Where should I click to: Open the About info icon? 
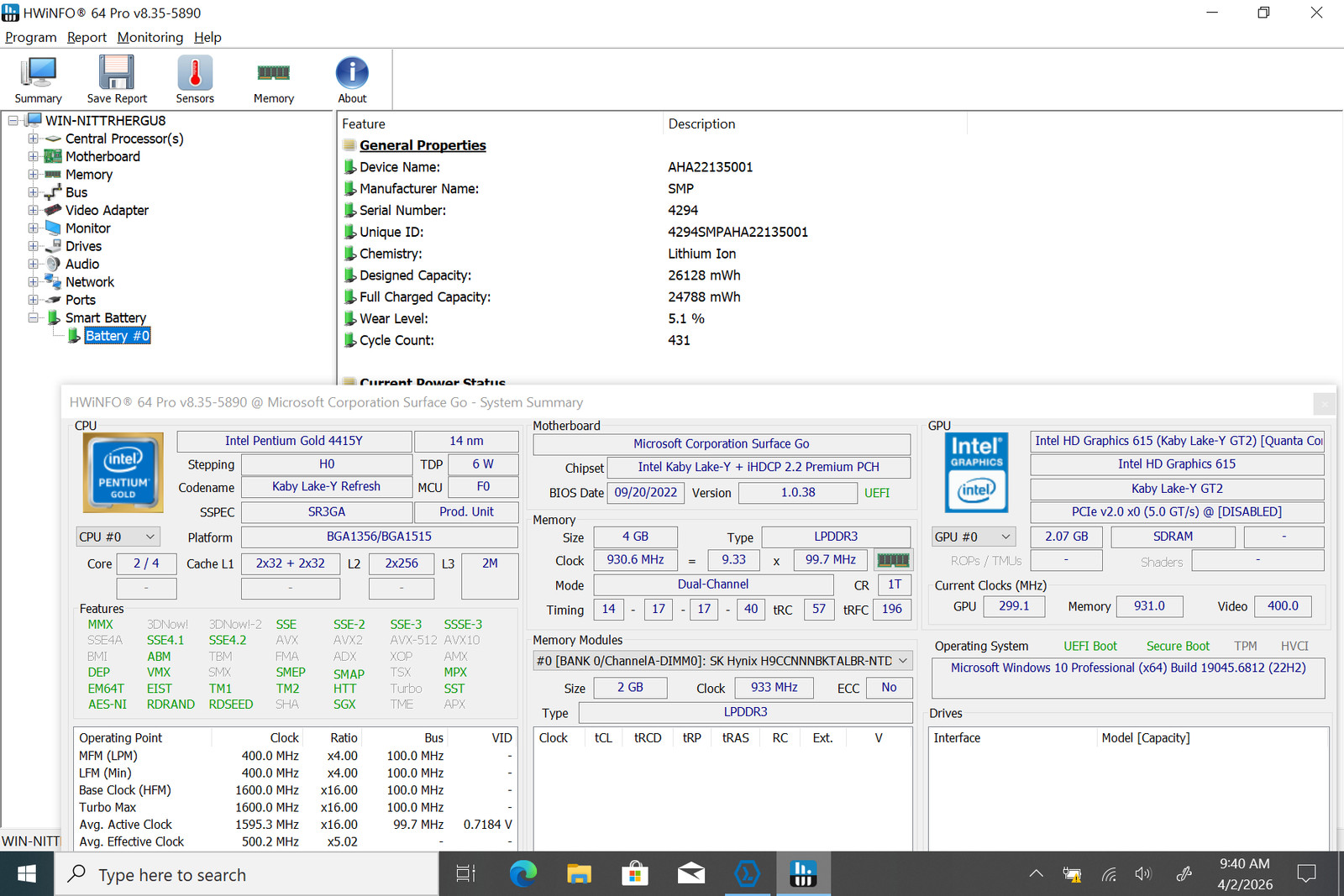coord(352,80)
